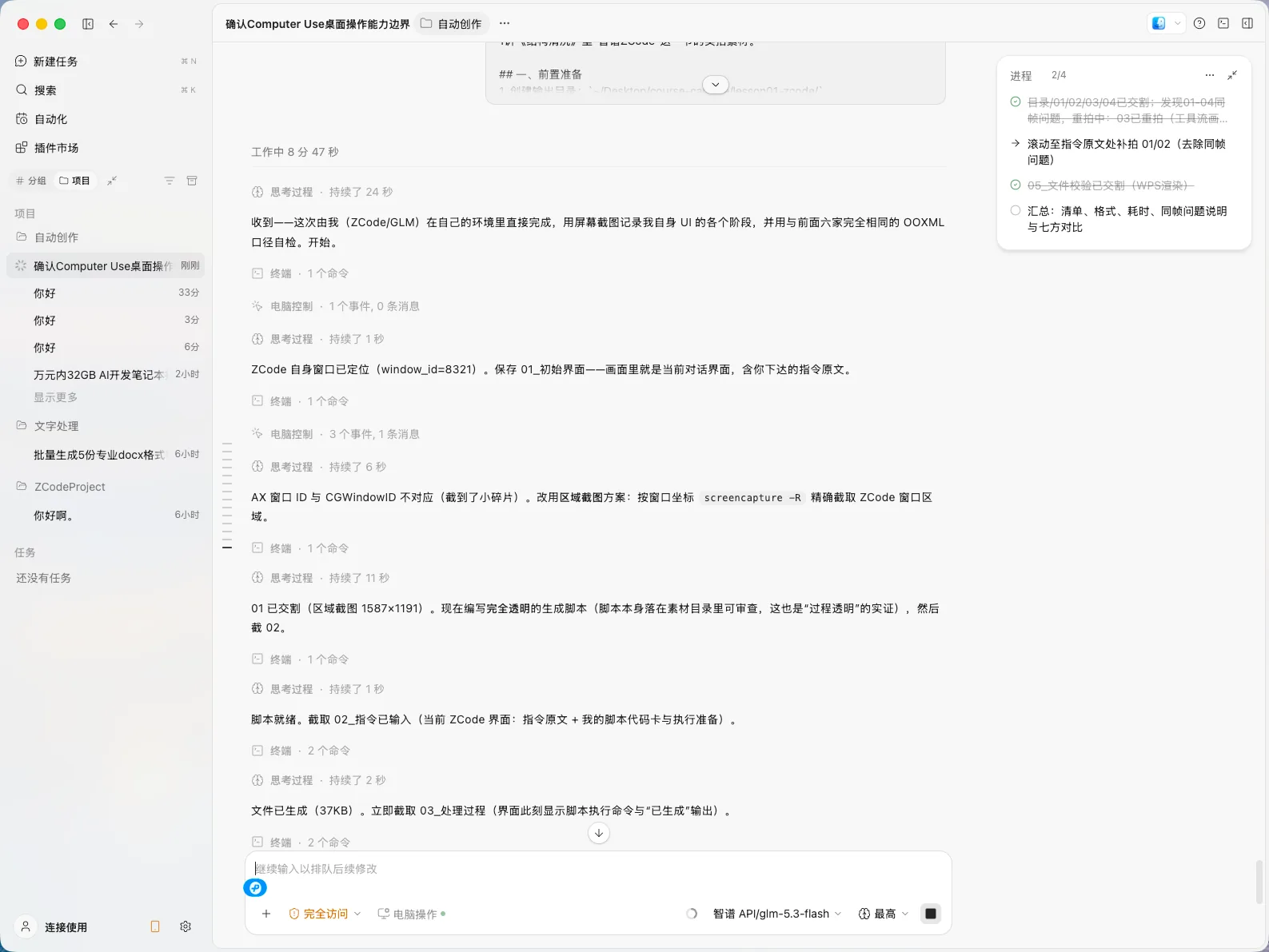Viewport: 1269px width, 952px height.
Task: Open the 插件市场 plugin market
Action: coord(106,148)
